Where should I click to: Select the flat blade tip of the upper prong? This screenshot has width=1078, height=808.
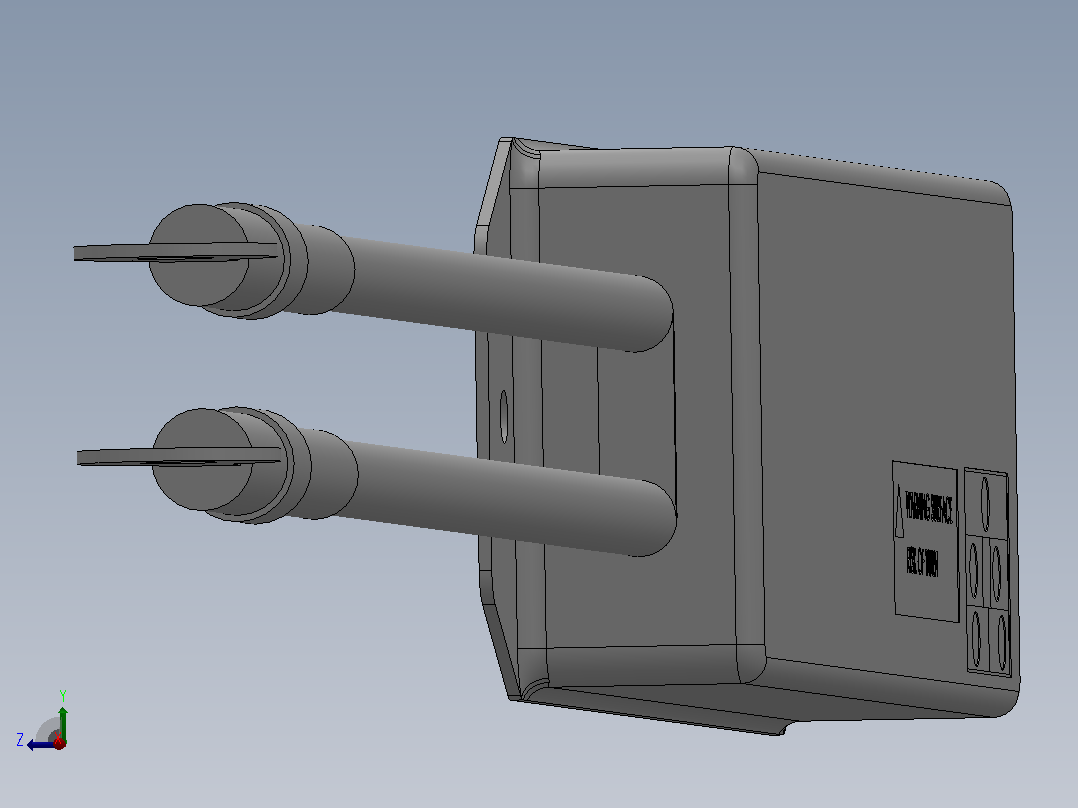coord(175,252)
